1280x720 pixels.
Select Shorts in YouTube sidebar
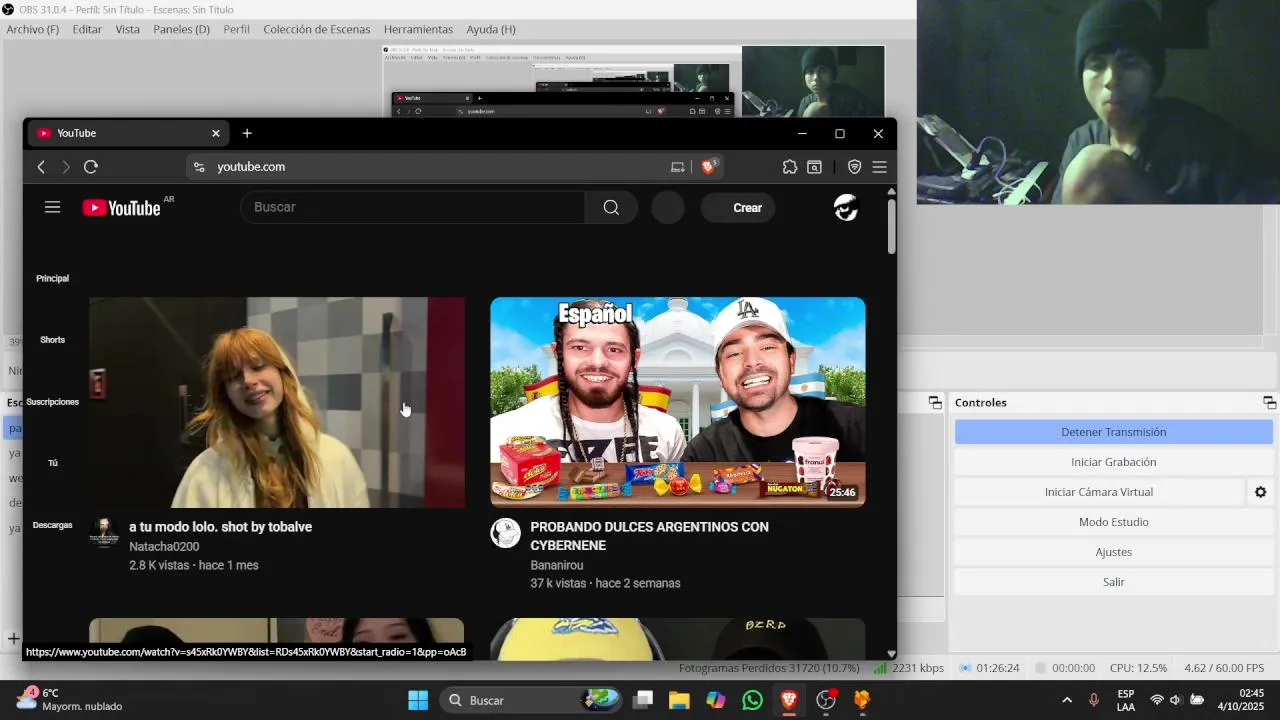pos(52,340)
